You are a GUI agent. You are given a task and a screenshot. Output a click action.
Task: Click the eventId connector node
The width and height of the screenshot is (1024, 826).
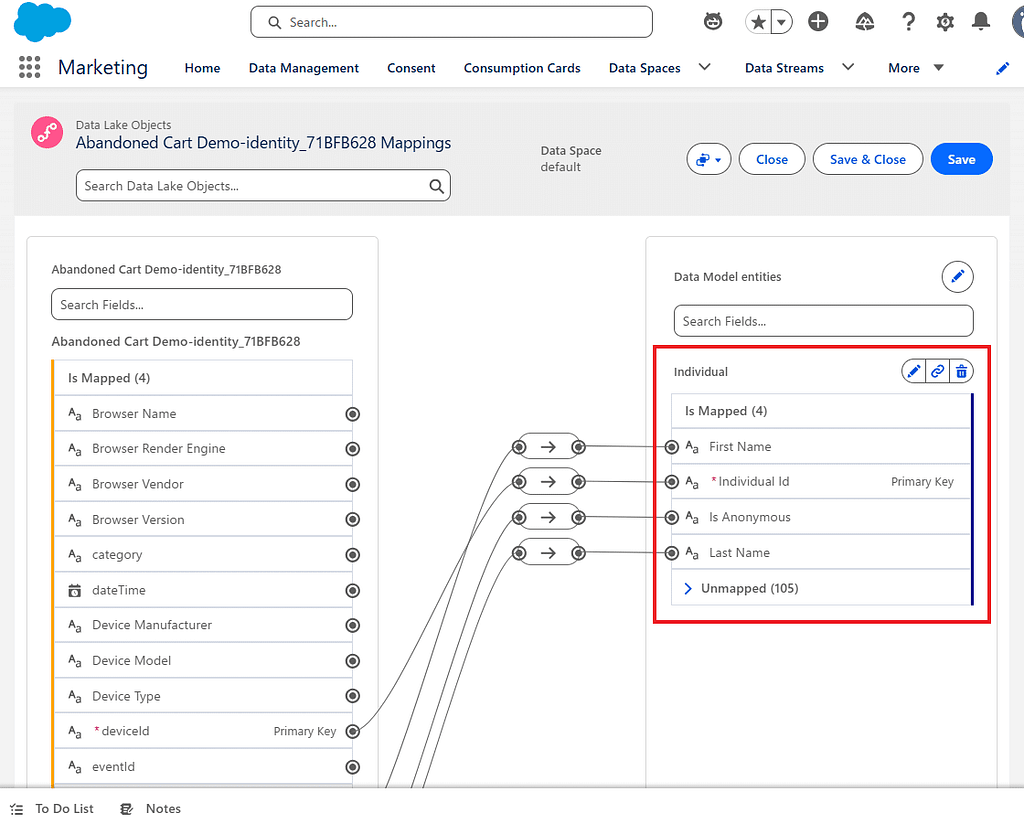[353, 767]
